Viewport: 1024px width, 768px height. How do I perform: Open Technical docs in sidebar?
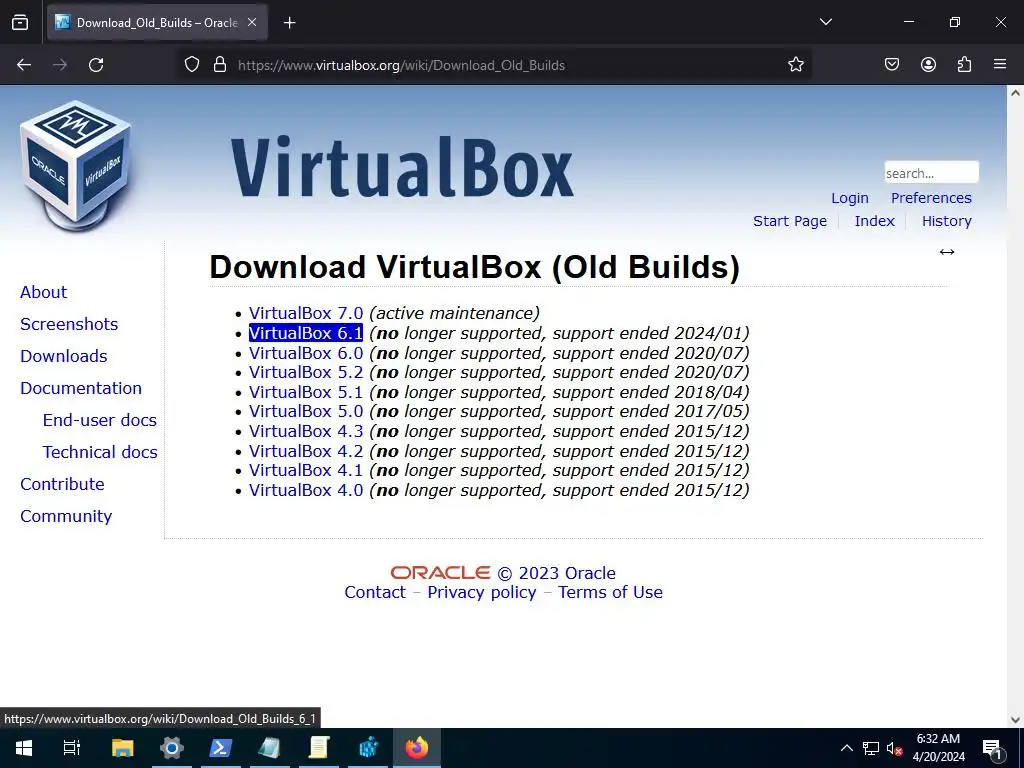[x=100, y=452]
